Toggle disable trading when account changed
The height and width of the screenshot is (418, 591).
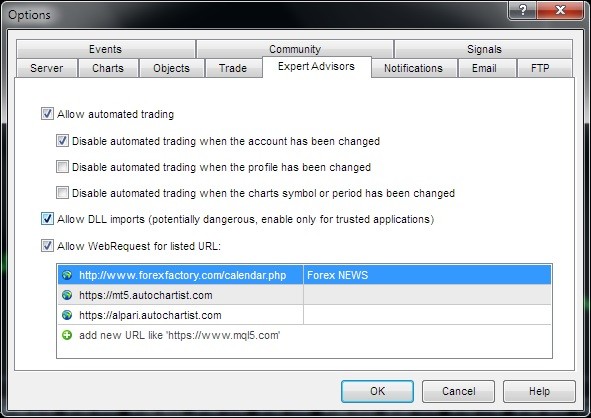click(62, 141)
